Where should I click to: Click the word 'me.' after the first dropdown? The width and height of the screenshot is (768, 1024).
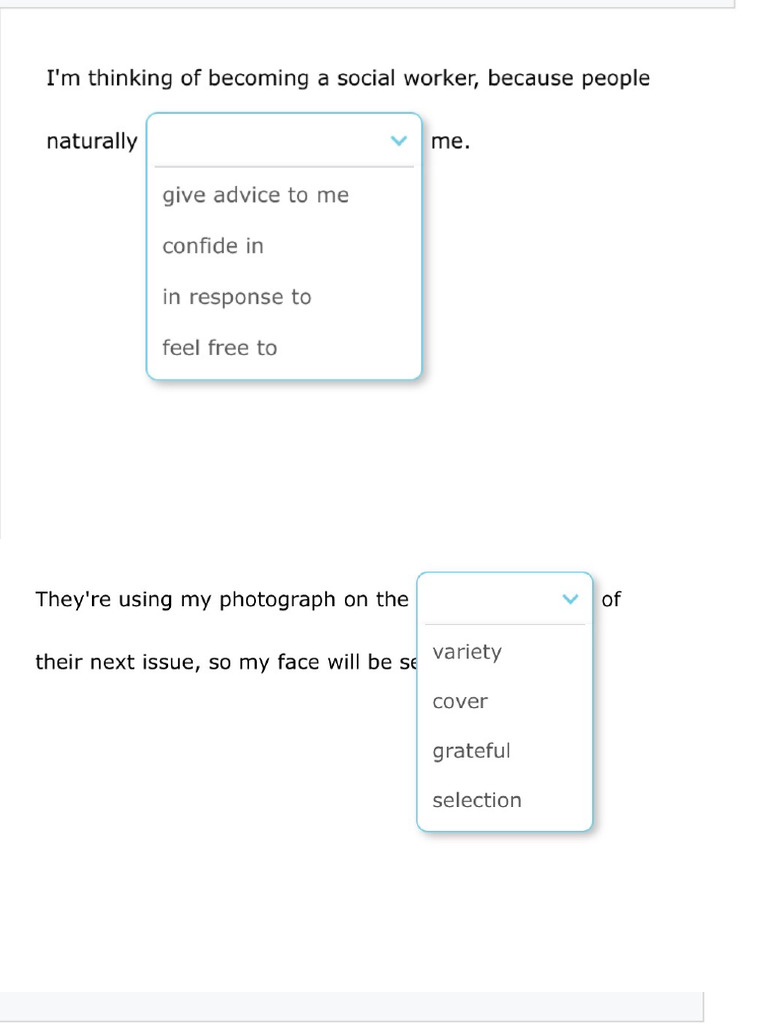point(450,141)
